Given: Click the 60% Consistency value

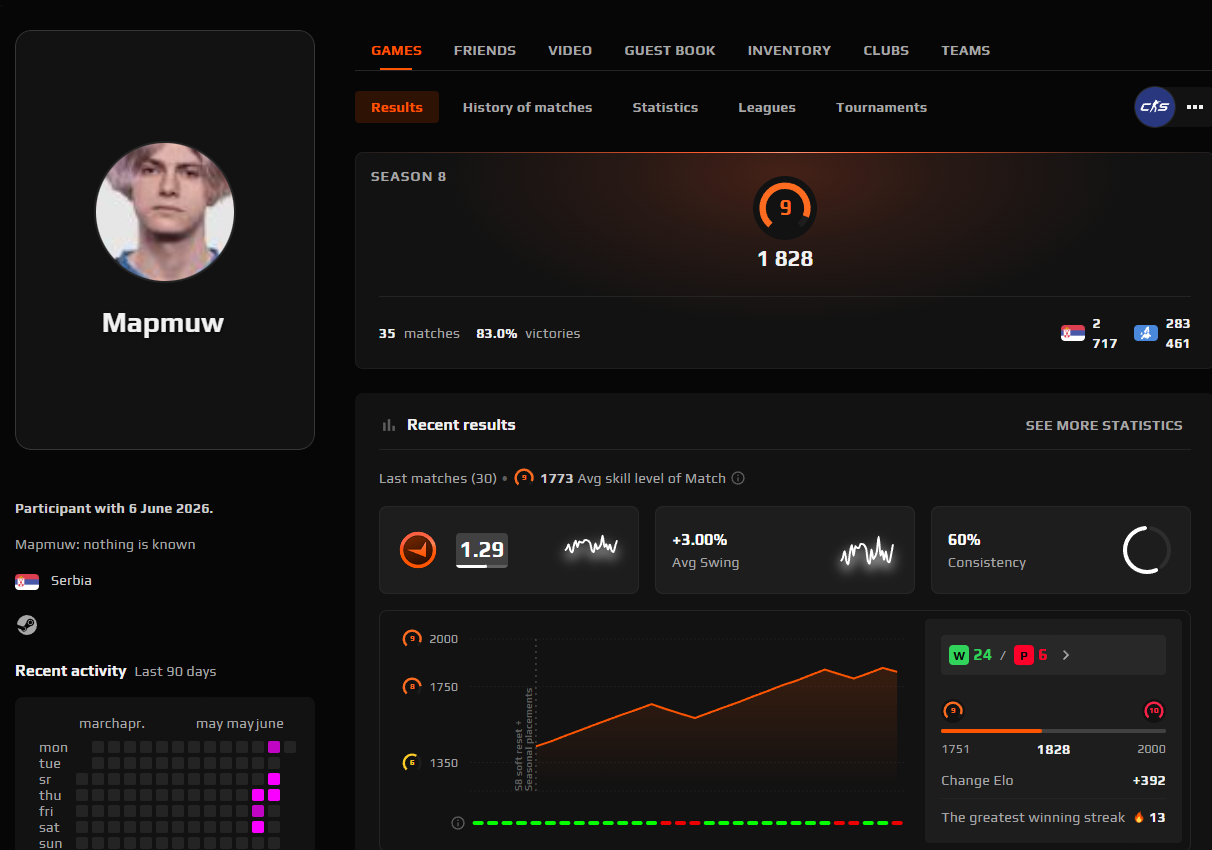Looking at the screenshot, I should tap(964, 539).
